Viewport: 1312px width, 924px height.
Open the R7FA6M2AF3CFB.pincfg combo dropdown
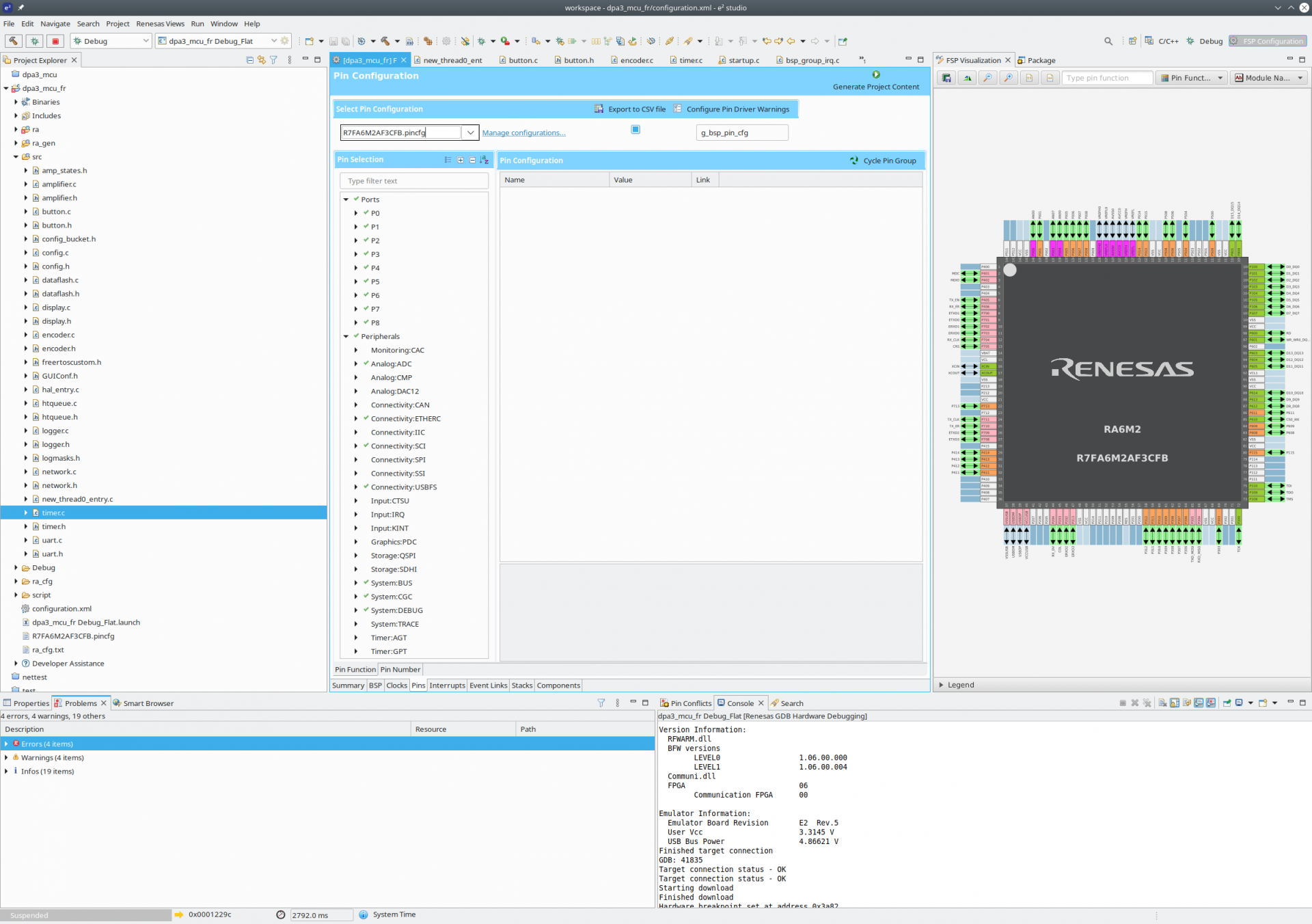[x=470, y=133]
